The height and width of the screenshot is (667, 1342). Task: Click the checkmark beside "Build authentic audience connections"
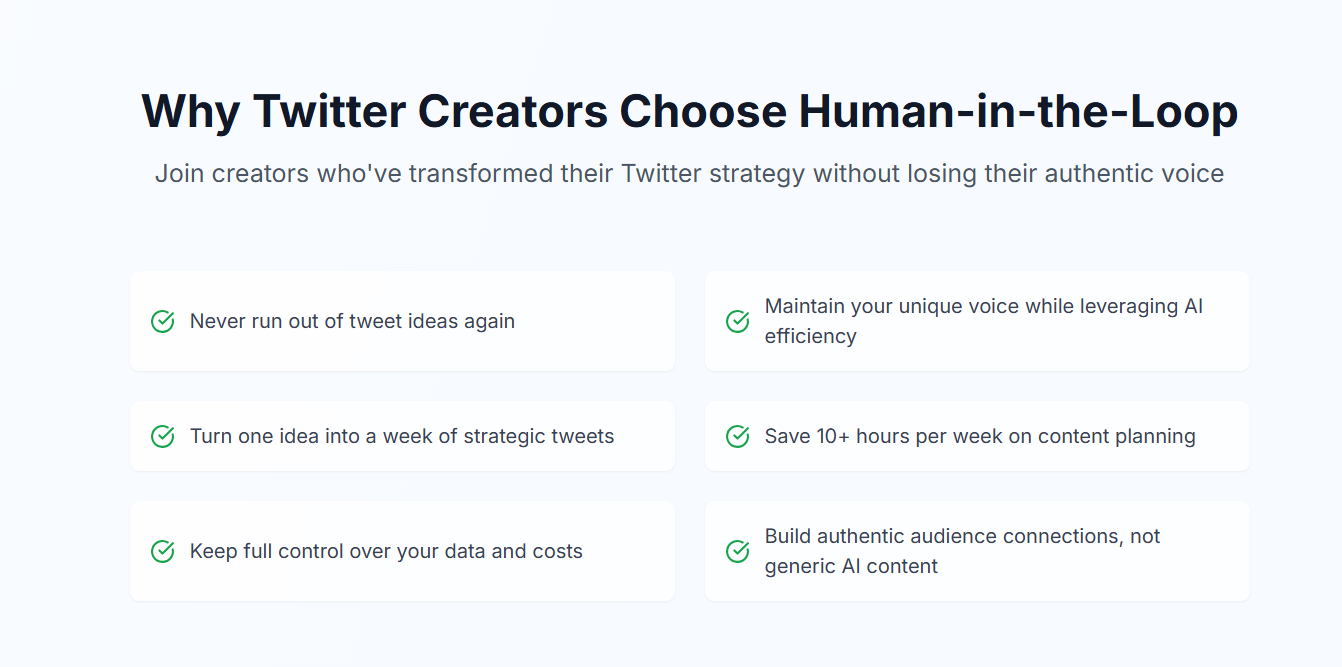pos(737,551)
